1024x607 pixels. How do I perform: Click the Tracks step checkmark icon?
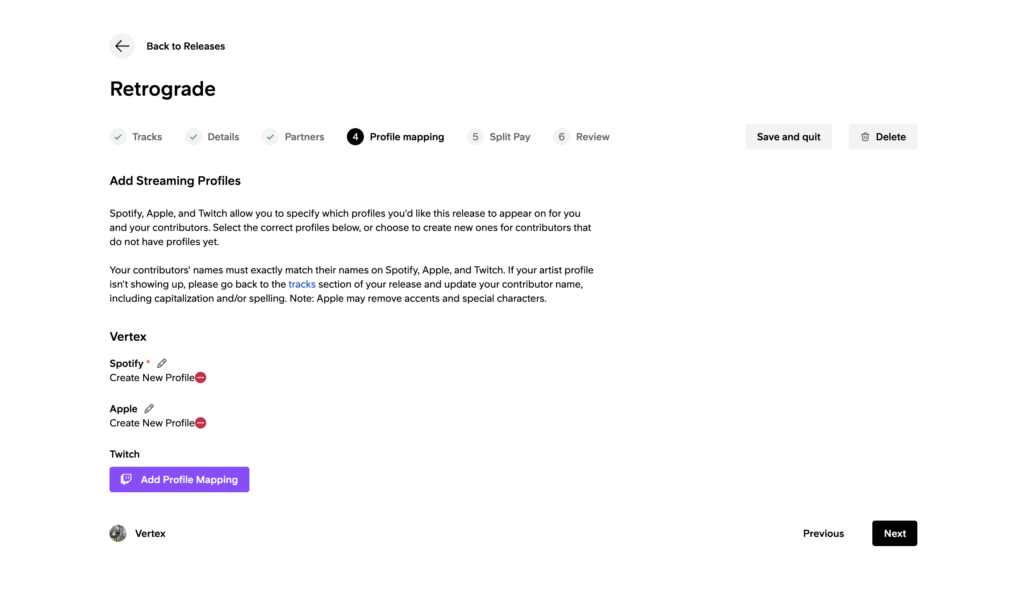pos(118,137)
